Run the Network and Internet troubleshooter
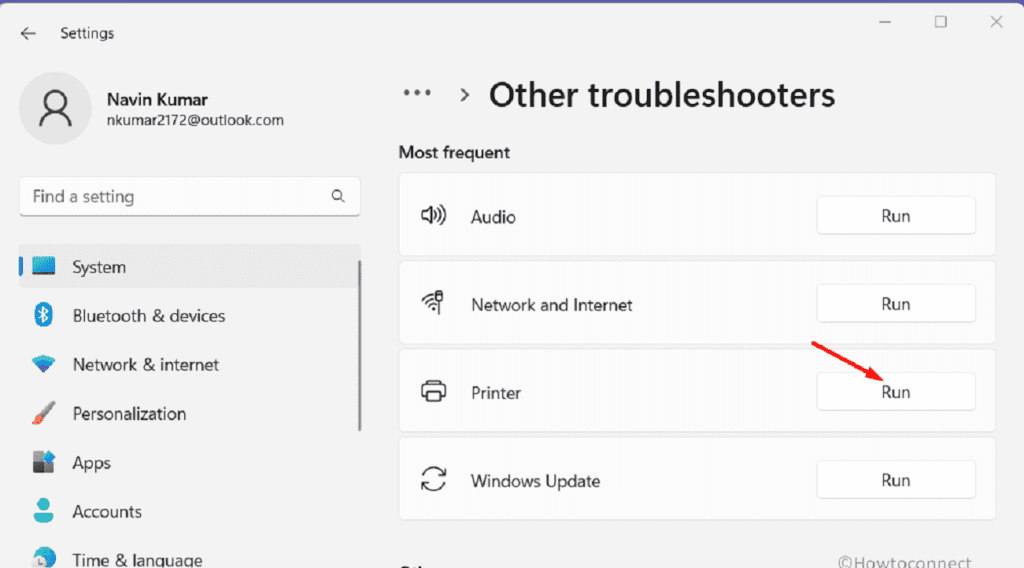The image size is (1024, 568). [895, 304]
